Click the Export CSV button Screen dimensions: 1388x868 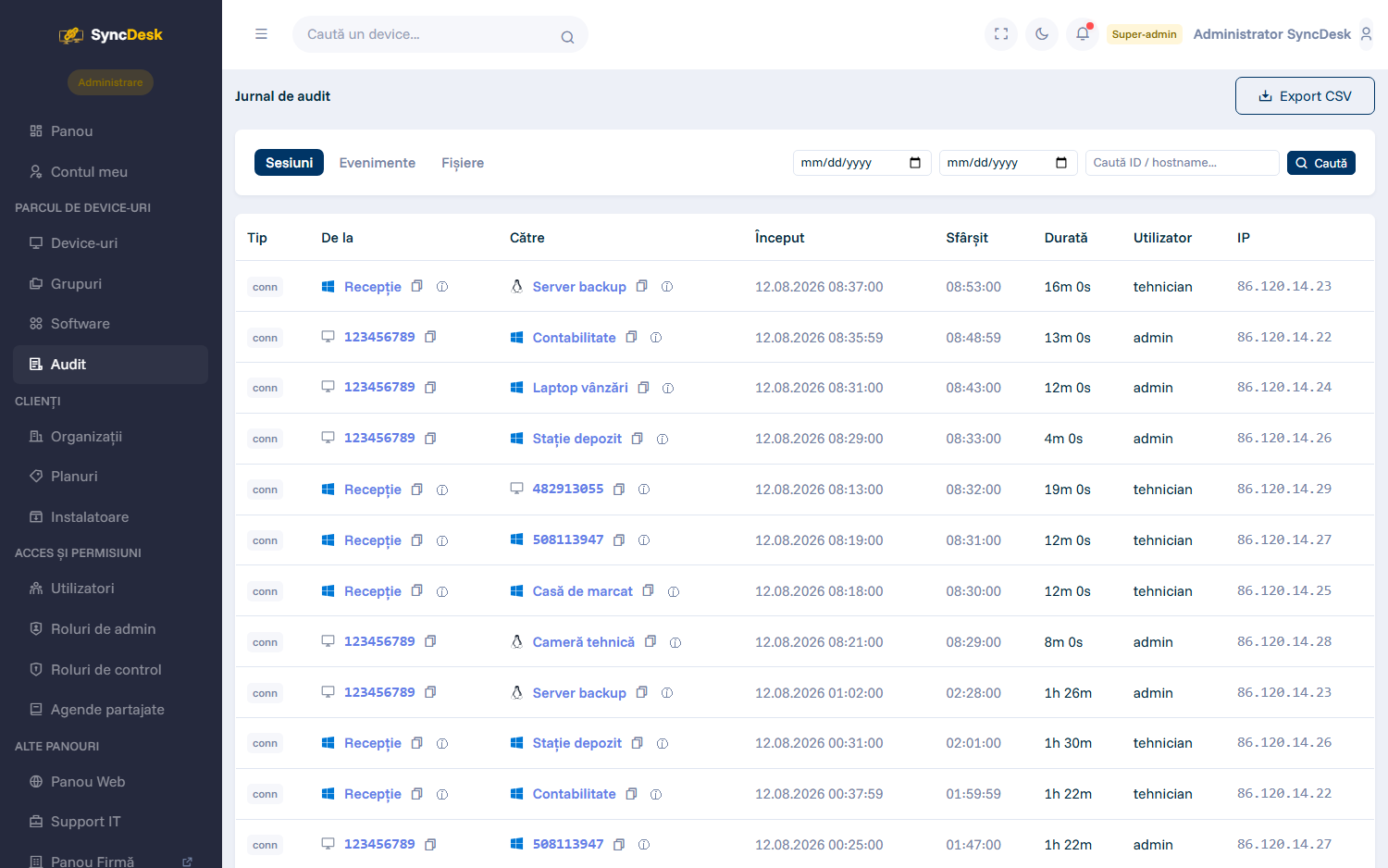pos(1305,96)
